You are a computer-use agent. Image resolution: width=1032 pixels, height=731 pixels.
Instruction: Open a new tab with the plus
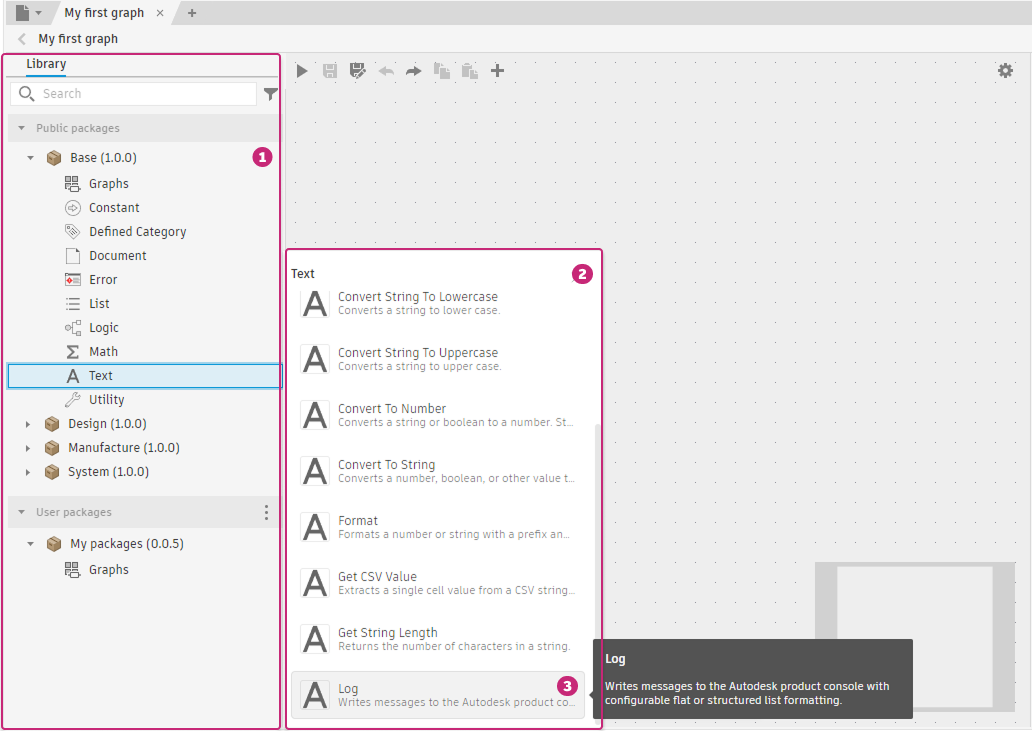[x=192, y=13]
